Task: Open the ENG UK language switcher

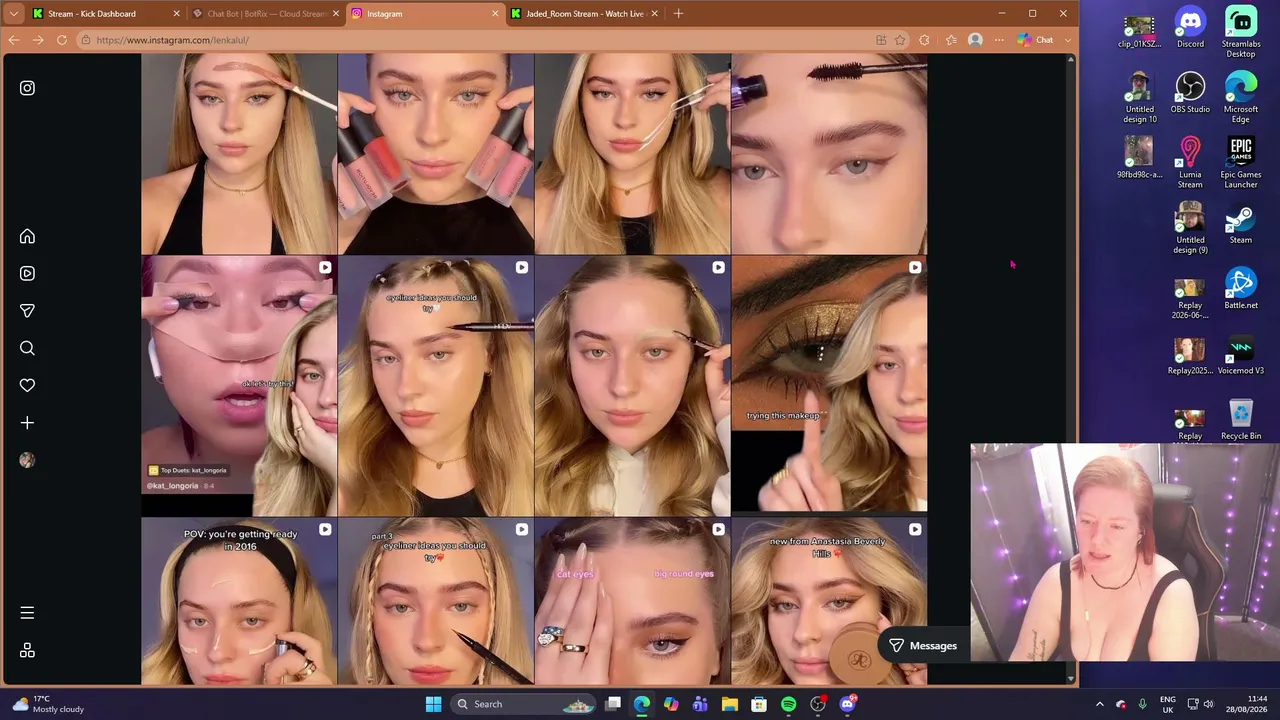Action: coord(1167,704)
